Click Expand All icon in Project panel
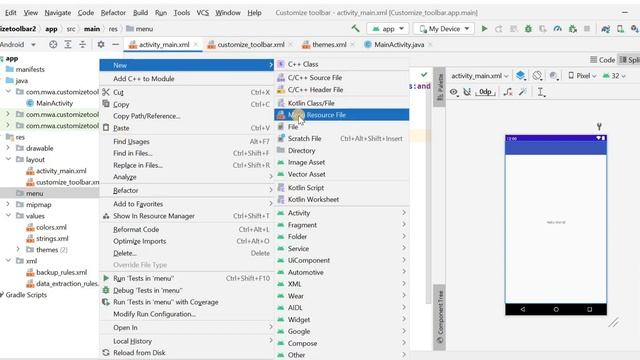The height and width of the screenshot is (360, 640). (x=68, y=44)
